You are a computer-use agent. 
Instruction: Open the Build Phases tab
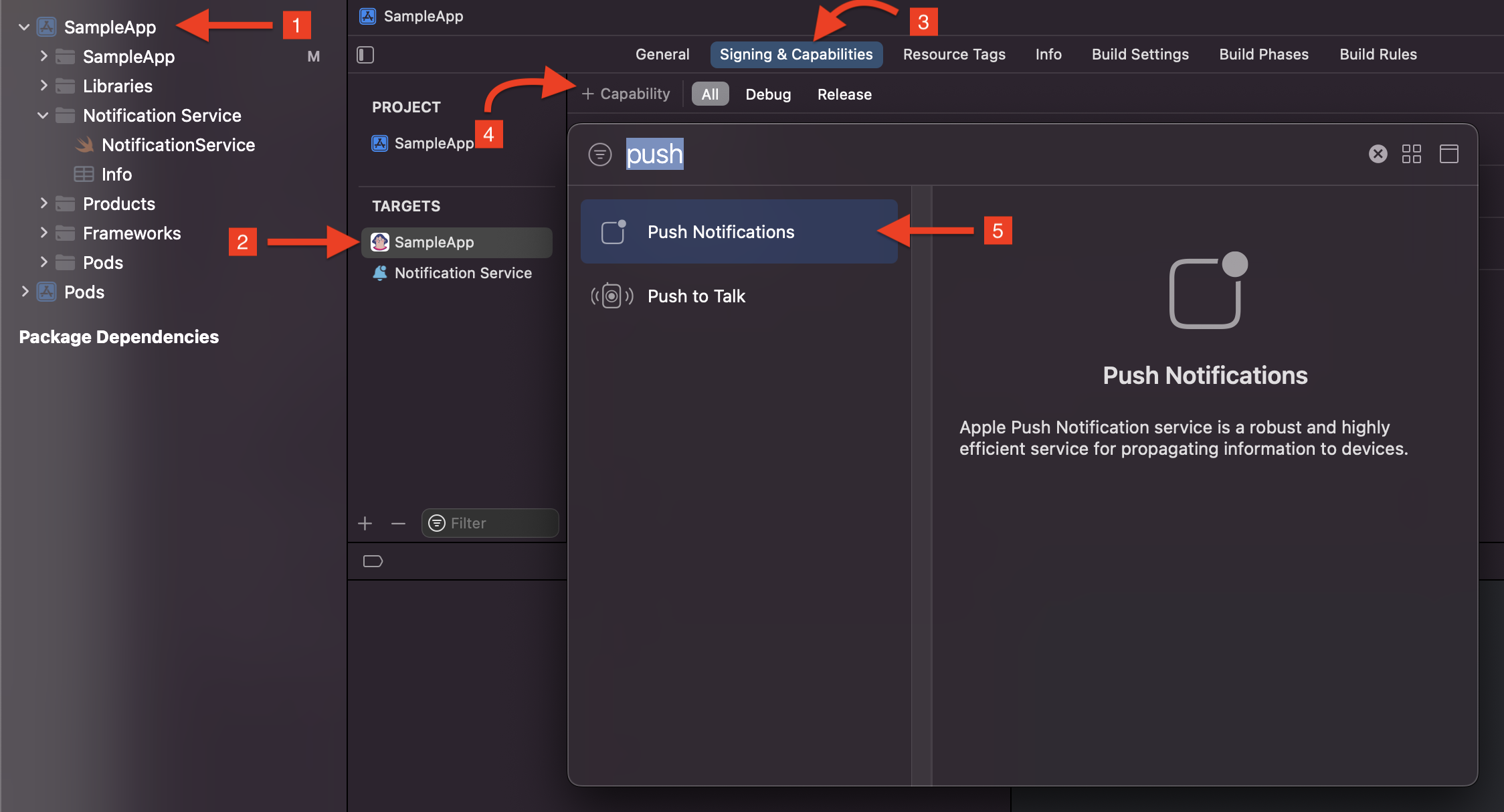click(1262, 54)
